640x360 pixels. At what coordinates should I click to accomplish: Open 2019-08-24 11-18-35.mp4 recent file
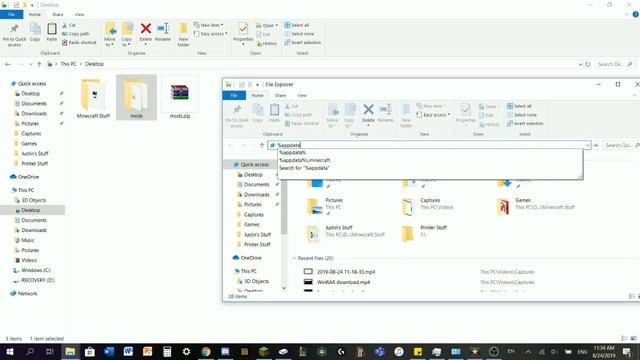pyautogui.click(x=346, y=272)
